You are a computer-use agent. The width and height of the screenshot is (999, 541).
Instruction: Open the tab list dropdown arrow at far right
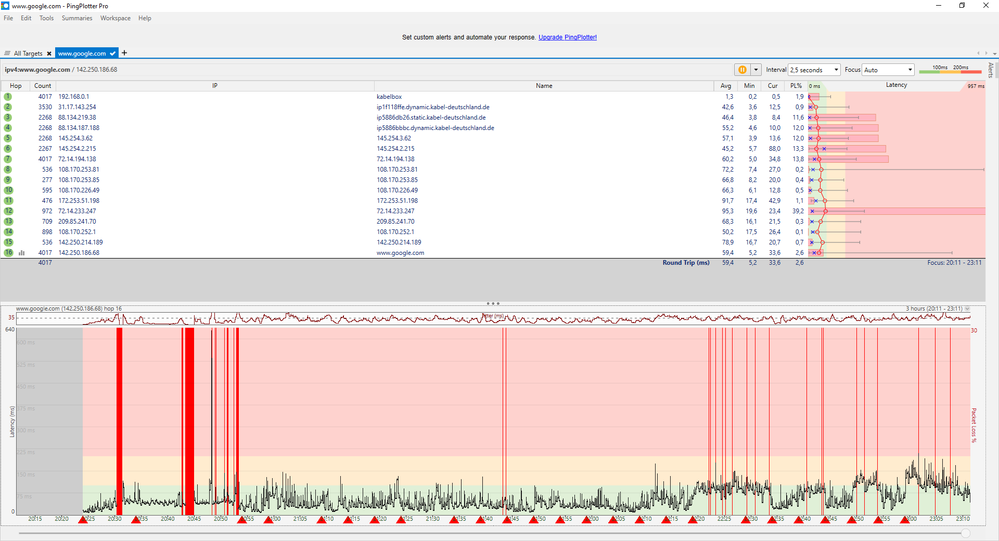994,53
